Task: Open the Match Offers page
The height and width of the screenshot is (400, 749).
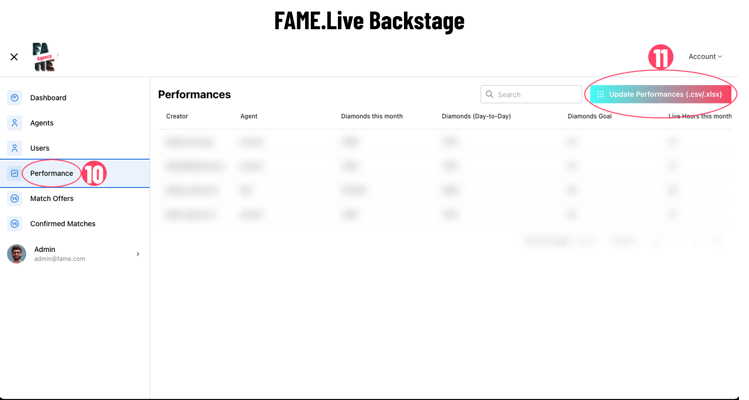Action: (52, 198)
